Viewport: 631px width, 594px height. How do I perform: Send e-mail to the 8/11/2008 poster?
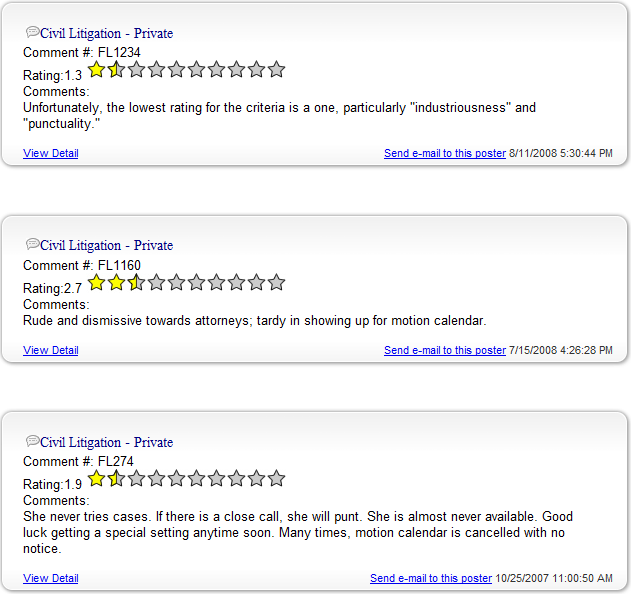click(x=445, y=153)
